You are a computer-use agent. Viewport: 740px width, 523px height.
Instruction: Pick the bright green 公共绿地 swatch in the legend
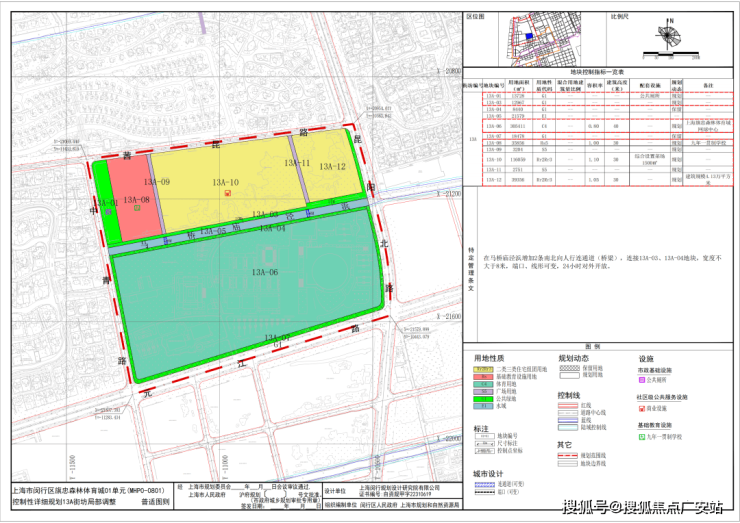(x=483, y=399)
